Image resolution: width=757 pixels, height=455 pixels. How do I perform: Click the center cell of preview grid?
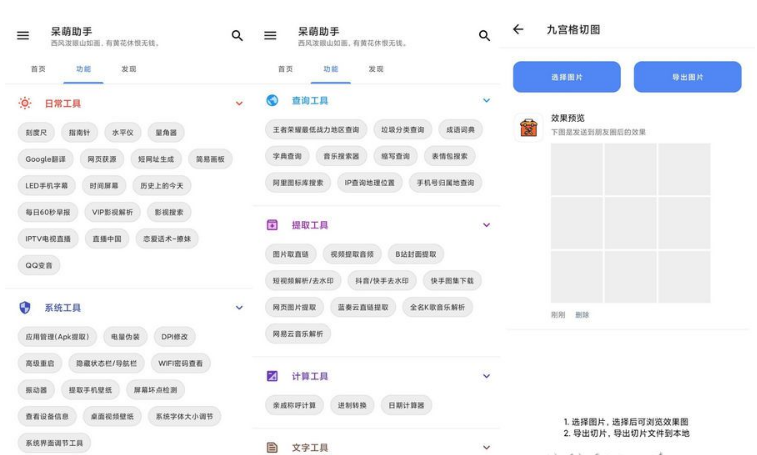[630, 223]
